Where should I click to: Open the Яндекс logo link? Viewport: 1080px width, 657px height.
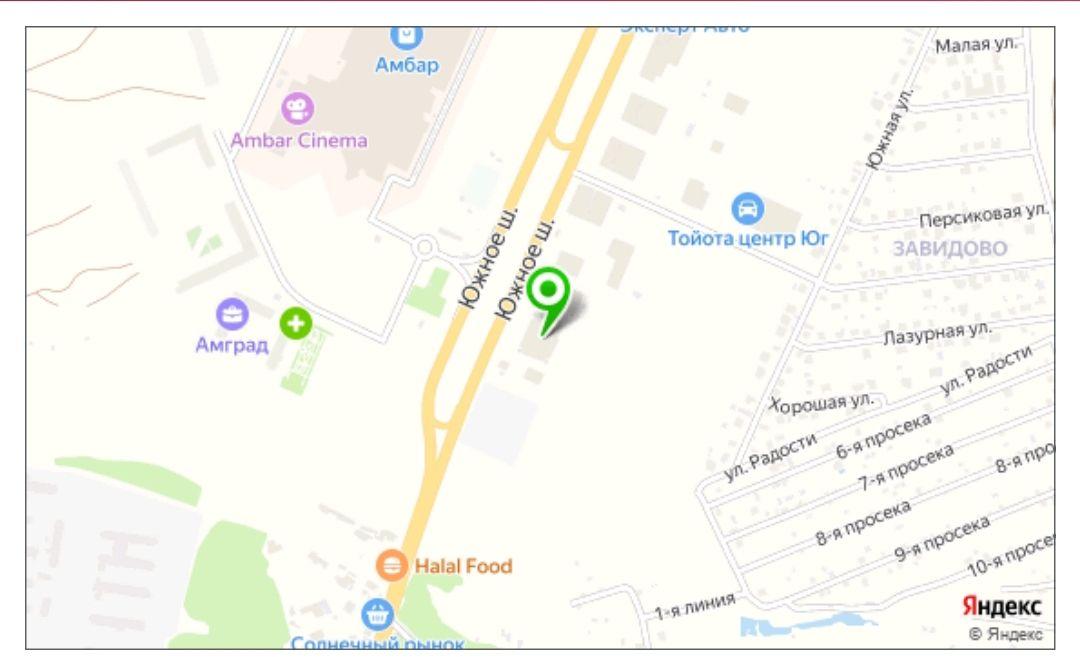[x=1001, y=607]
